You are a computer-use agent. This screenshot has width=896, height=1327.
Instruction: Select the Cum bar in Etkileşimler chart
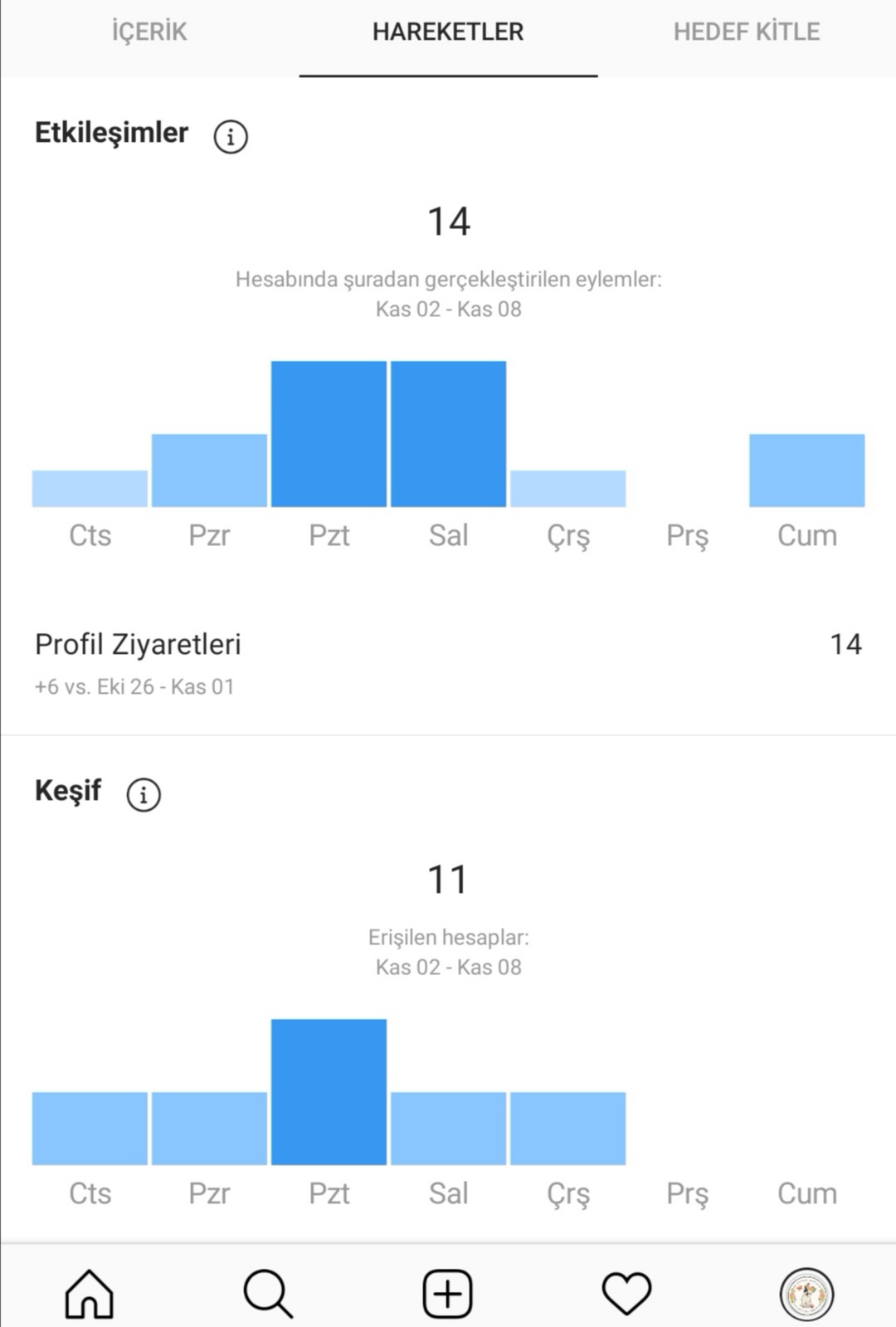tap(807, 471)
